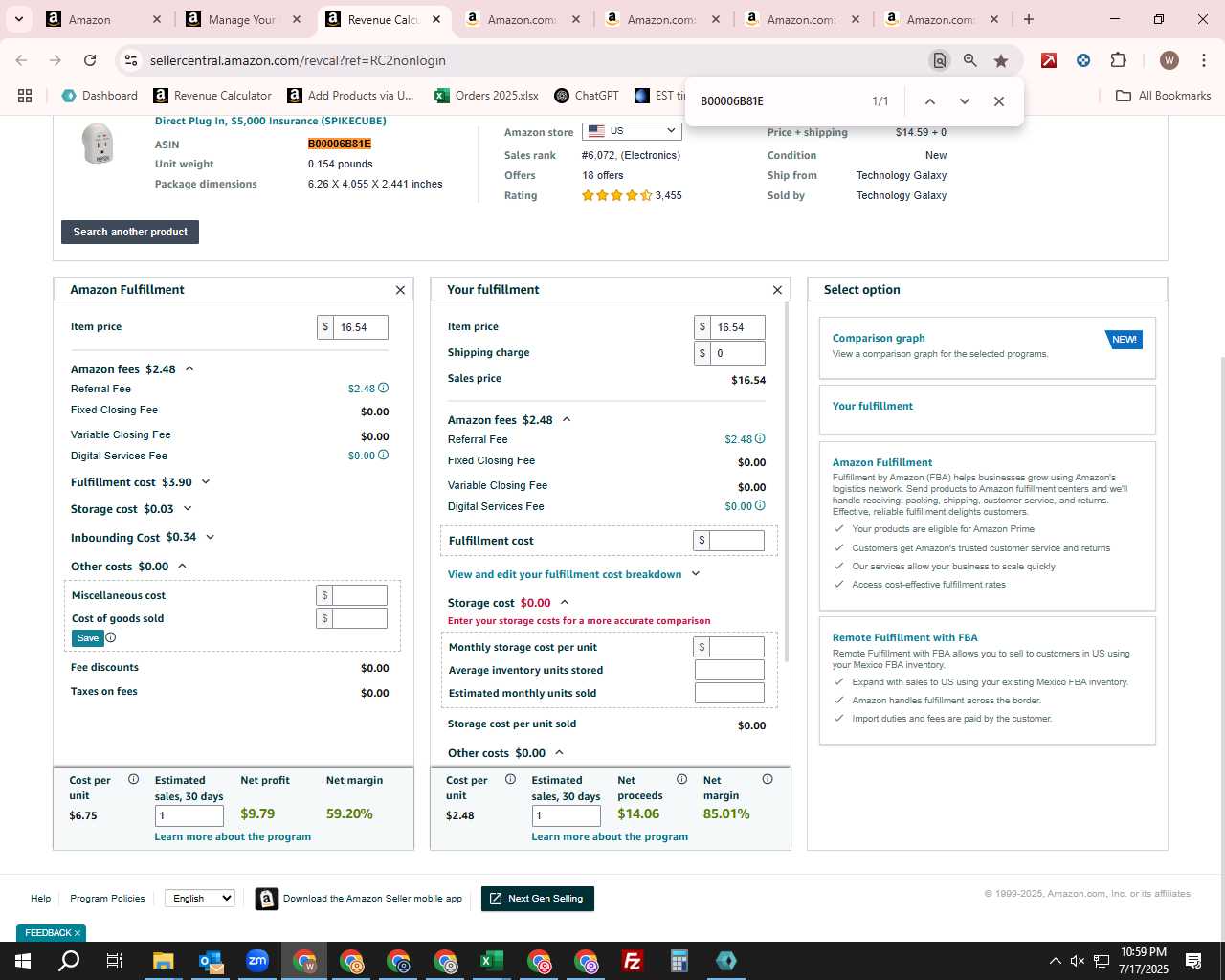
Task: Reload the page
Action: 90,60
